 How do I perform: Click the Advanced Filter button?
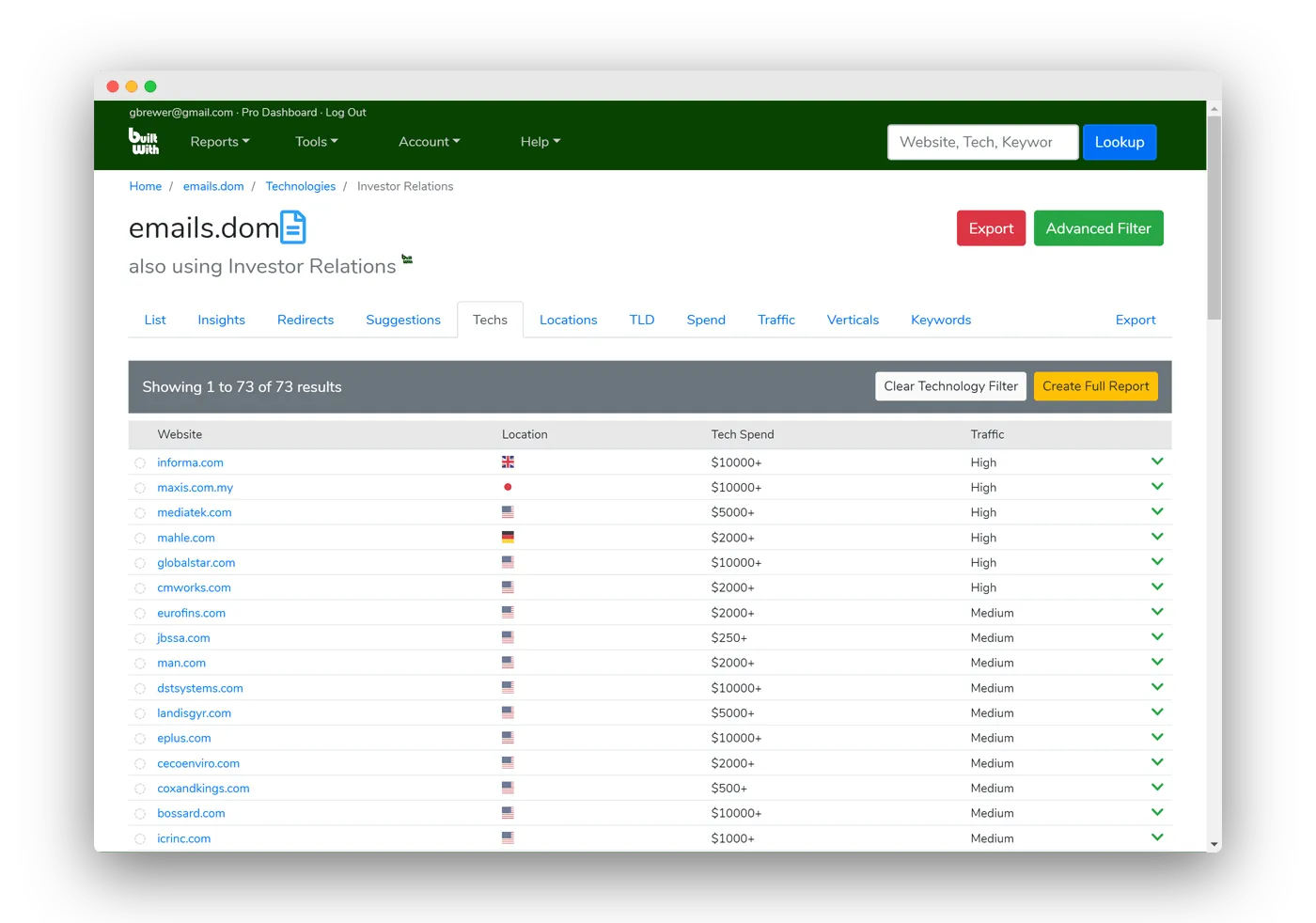1098,228
